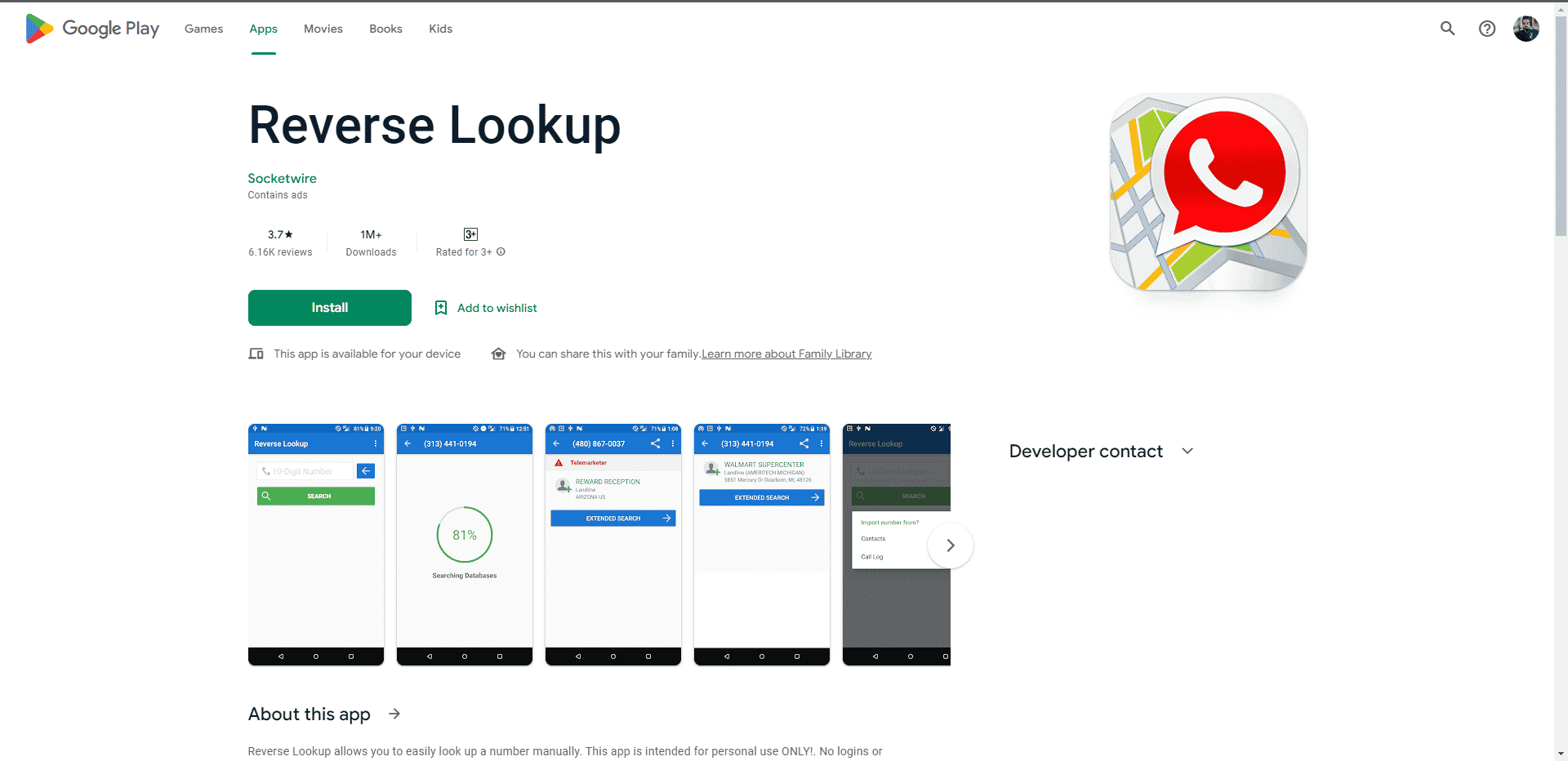Screen dimensions: 1568x761
Task: Click the wishlist bookmark icon
Action: (x=441, y=308)
